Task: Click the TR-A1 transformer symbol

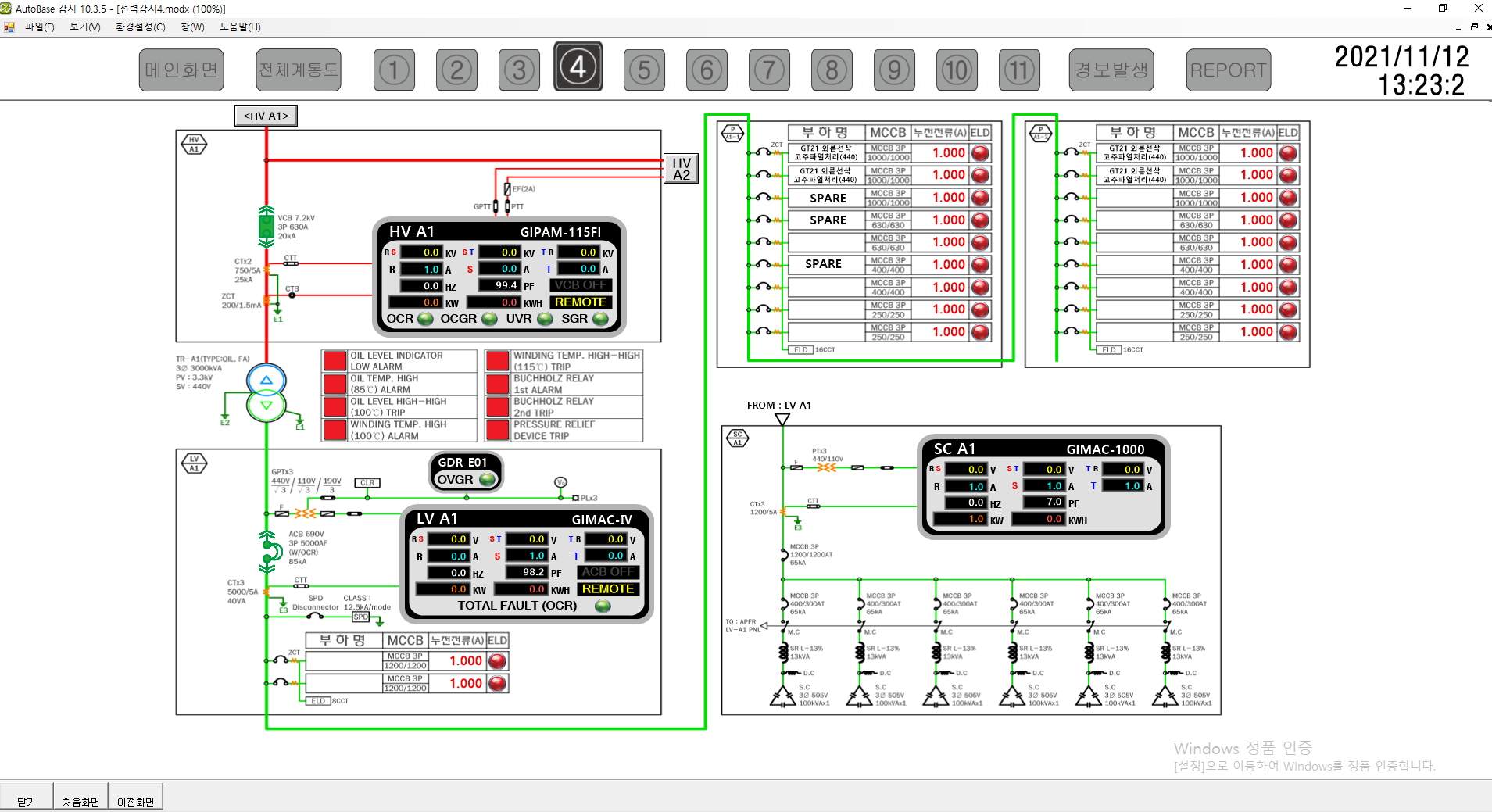Action: tap(267, 393)
